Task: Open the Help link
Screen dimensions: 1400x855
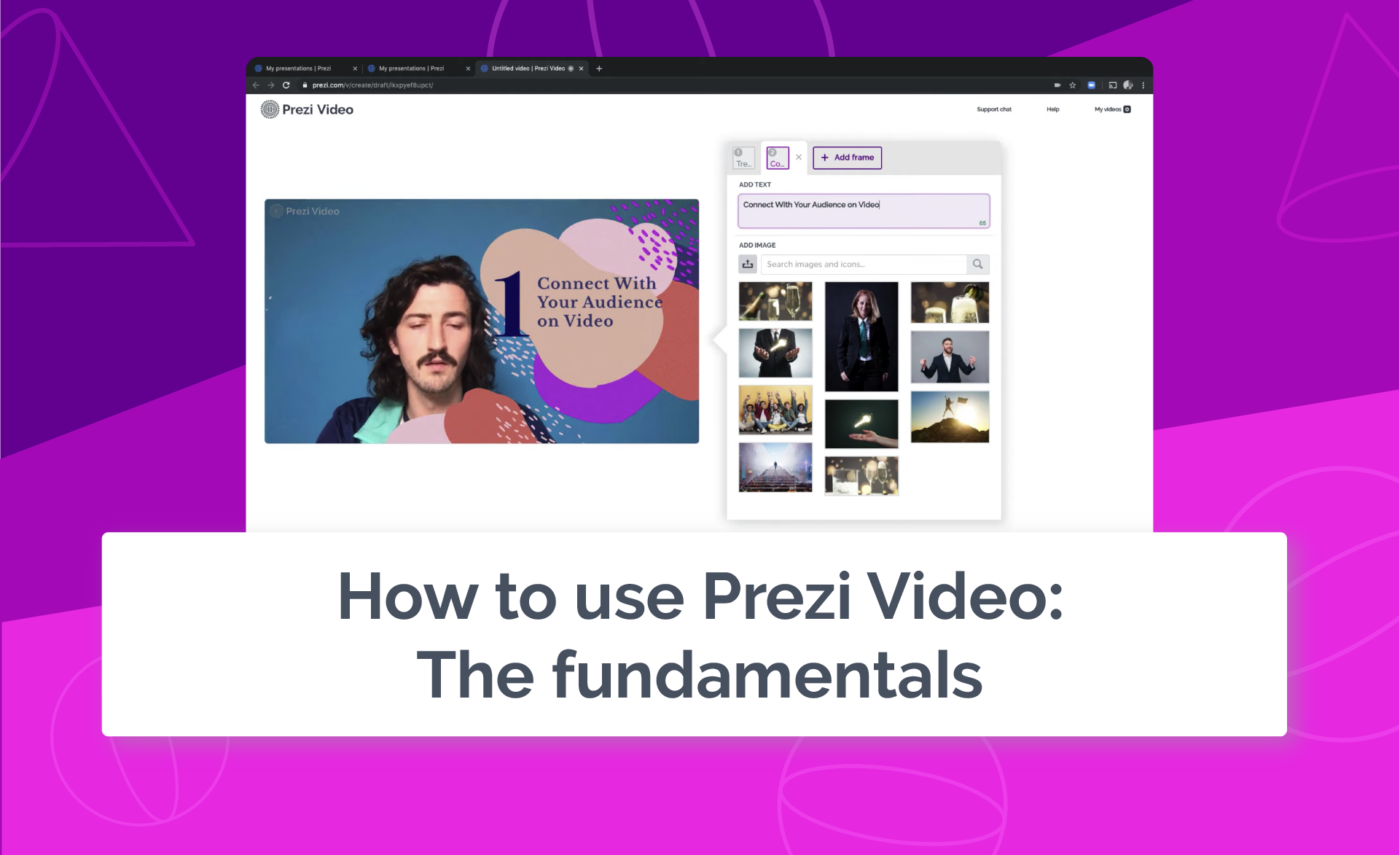Action: click(1052, 109)
